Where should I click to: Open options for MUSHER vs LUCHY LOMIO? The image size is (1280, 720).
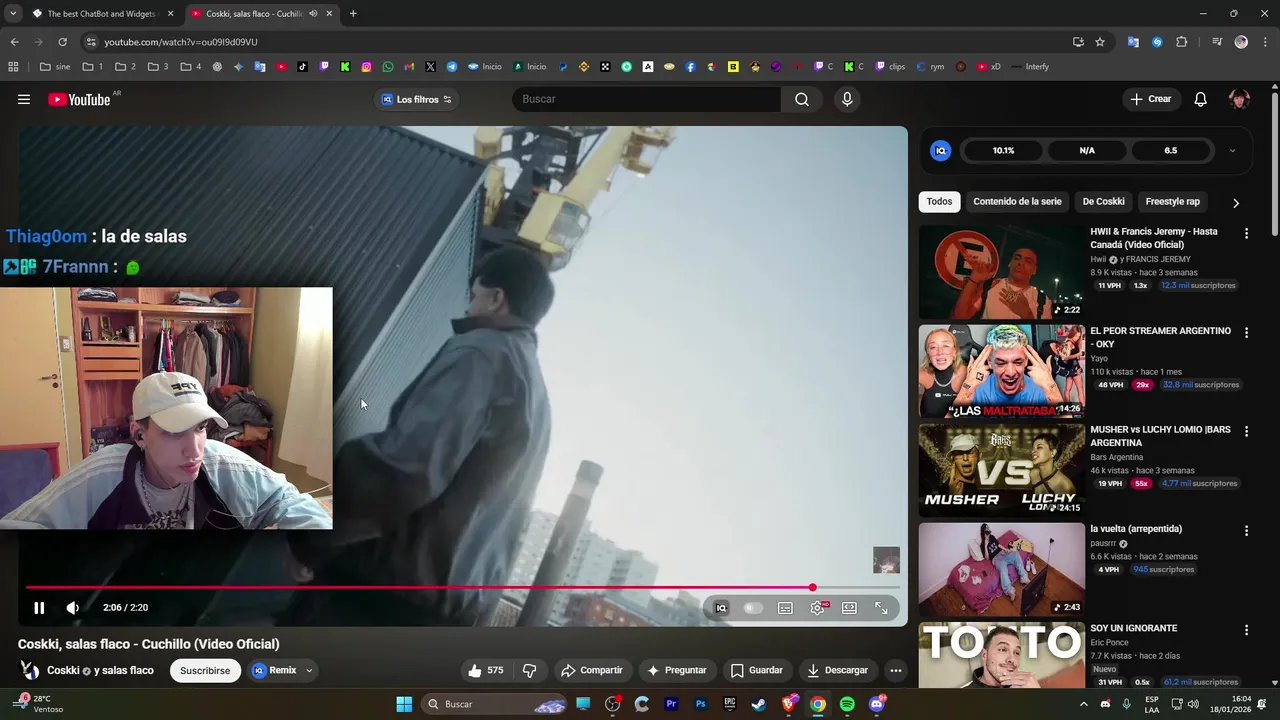[x=1246, y=431]
